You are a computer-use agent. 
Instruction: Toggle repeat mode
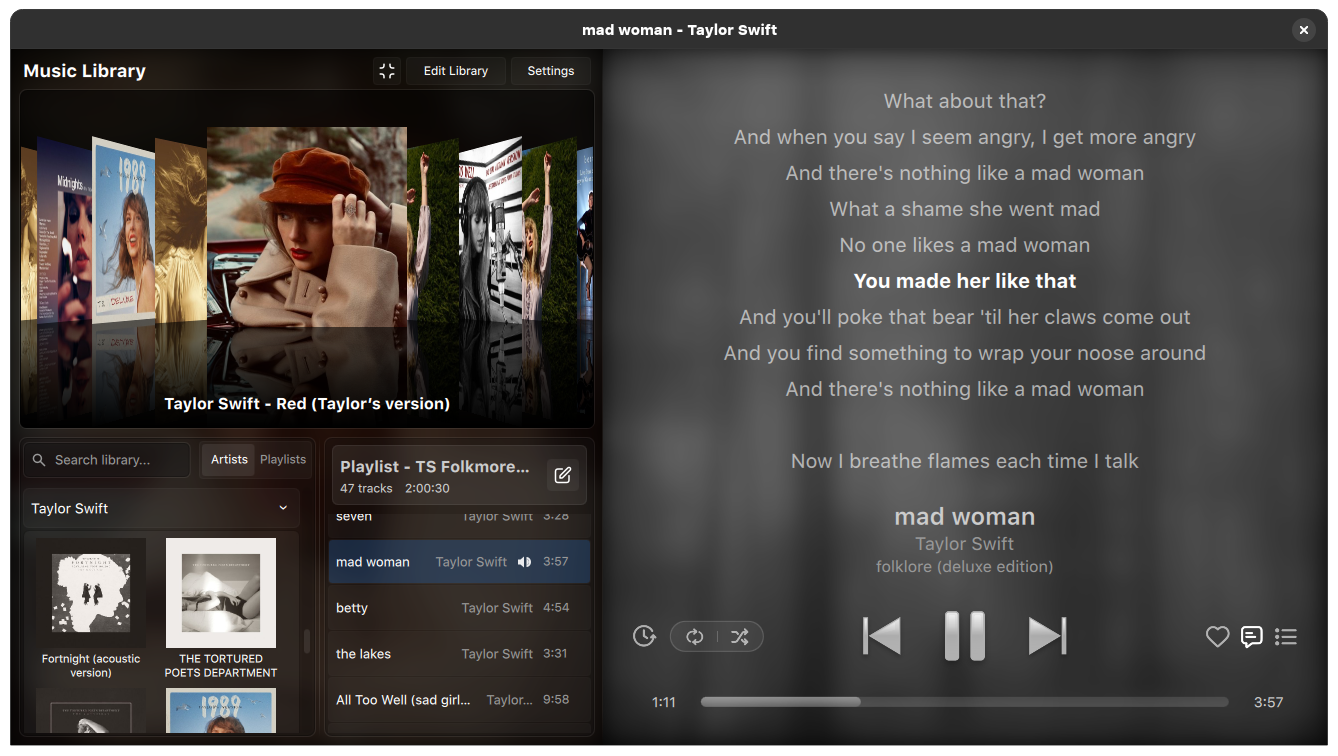695,637
